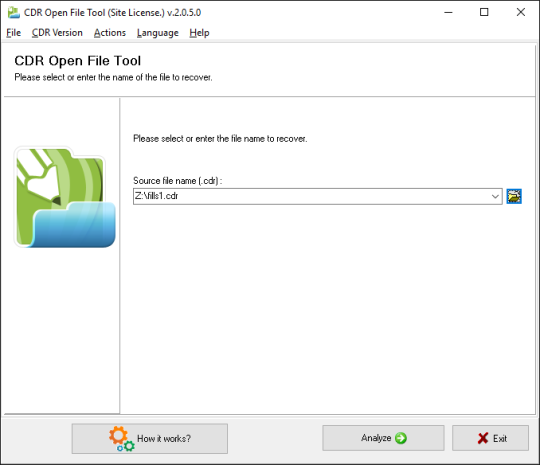Click the Analyze button
Screen dimensions: 540x465
coord(383,438)
